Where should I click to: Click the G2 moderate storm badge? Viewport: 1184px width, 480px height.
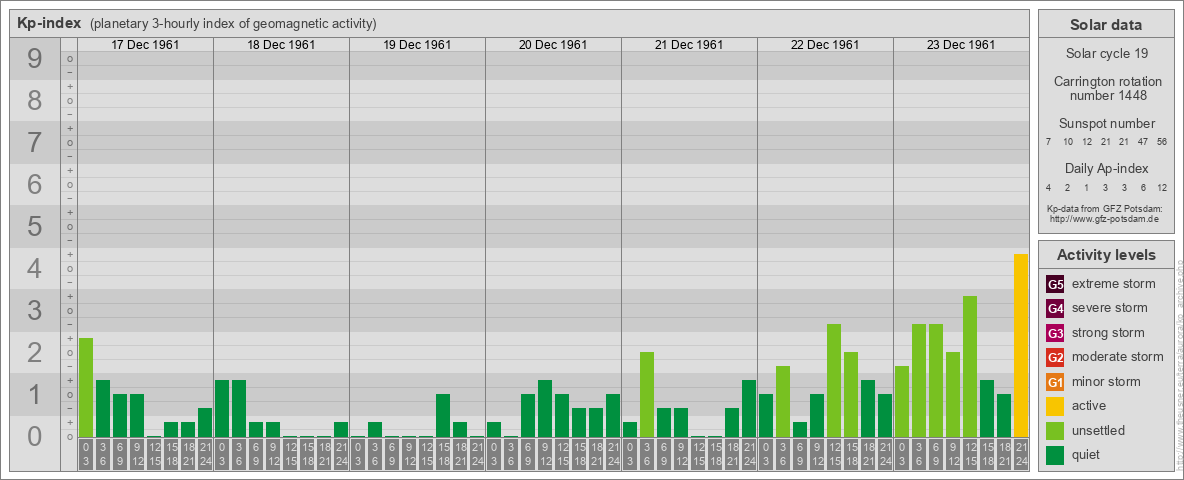point(1055,358)
